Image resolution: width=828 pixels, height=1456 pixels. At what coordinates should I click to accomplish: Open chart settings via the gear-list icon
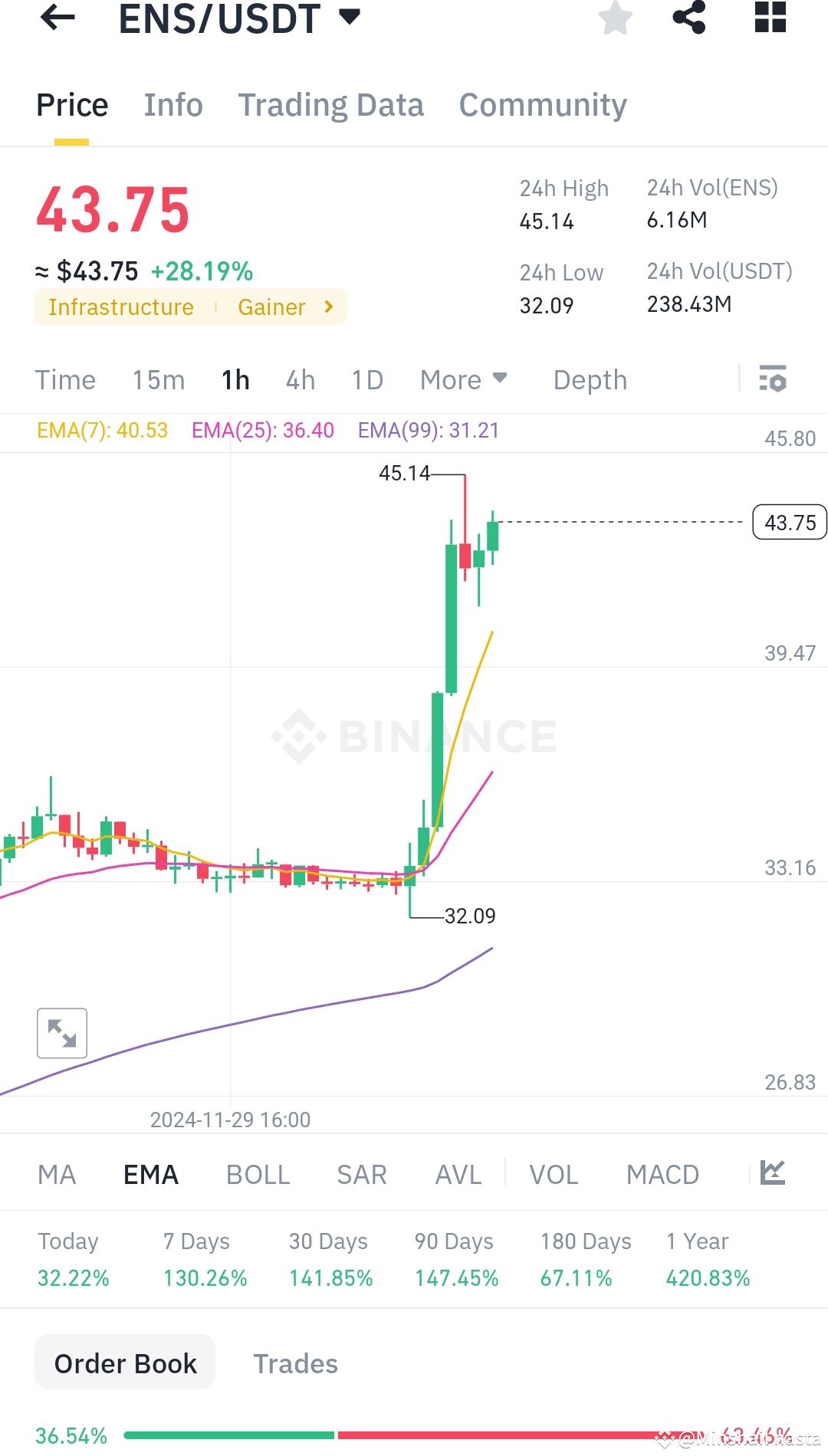click(x=773, y=379)
